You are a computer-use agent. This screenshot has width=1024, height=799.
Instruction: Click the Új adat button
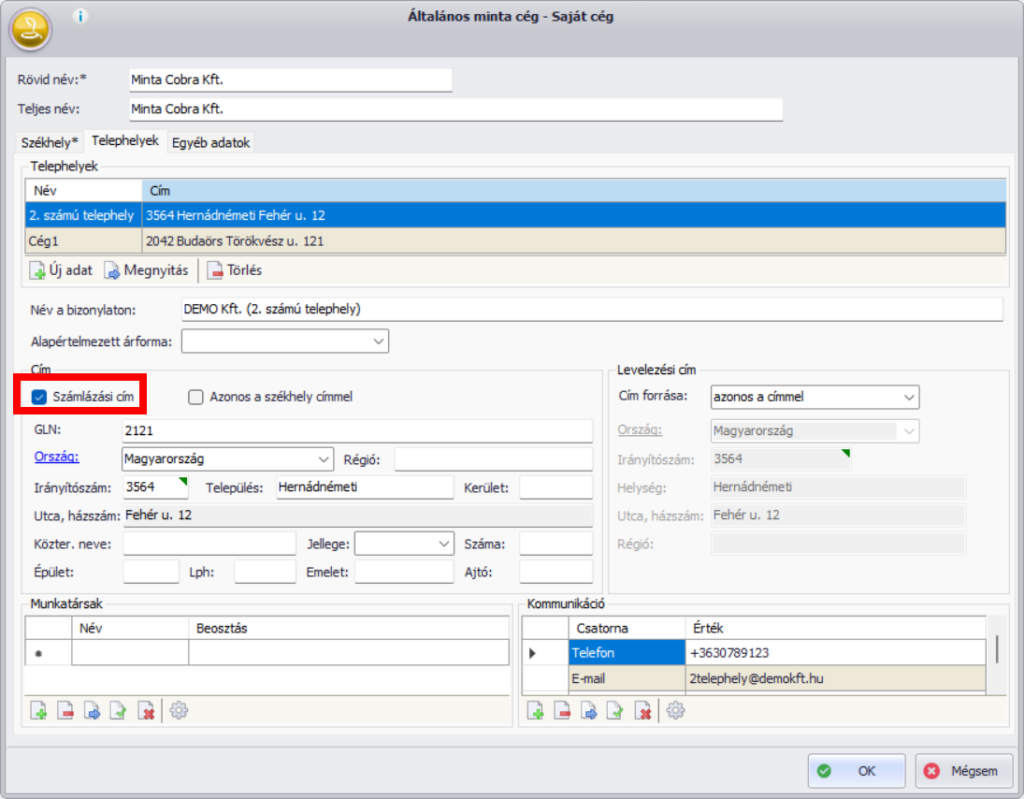62,270
